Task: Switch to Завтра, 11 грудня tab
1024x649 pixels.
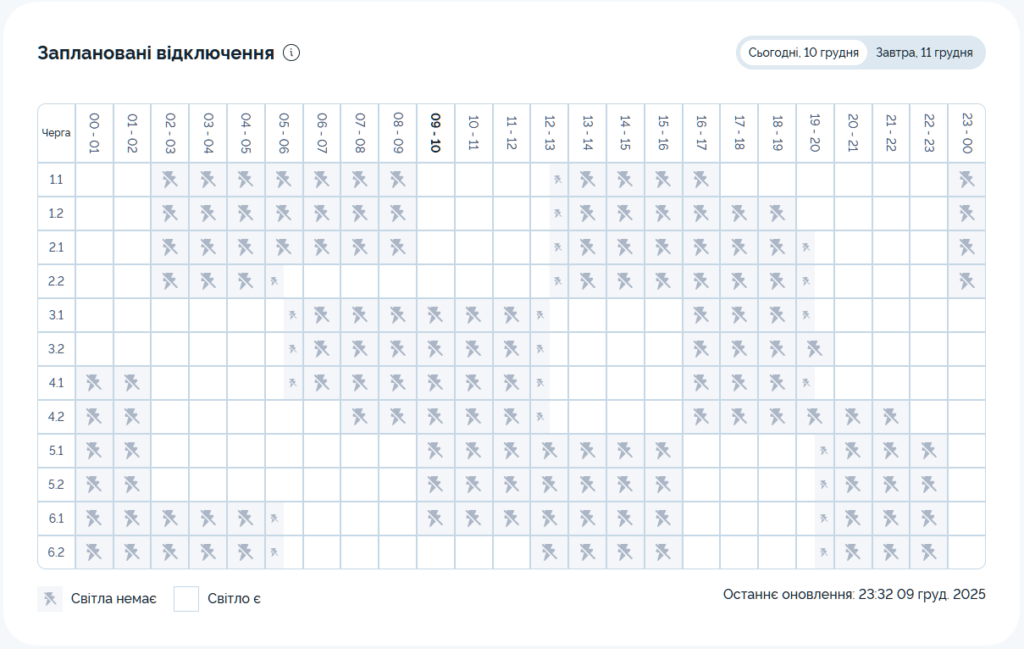Action: point(924,53)
